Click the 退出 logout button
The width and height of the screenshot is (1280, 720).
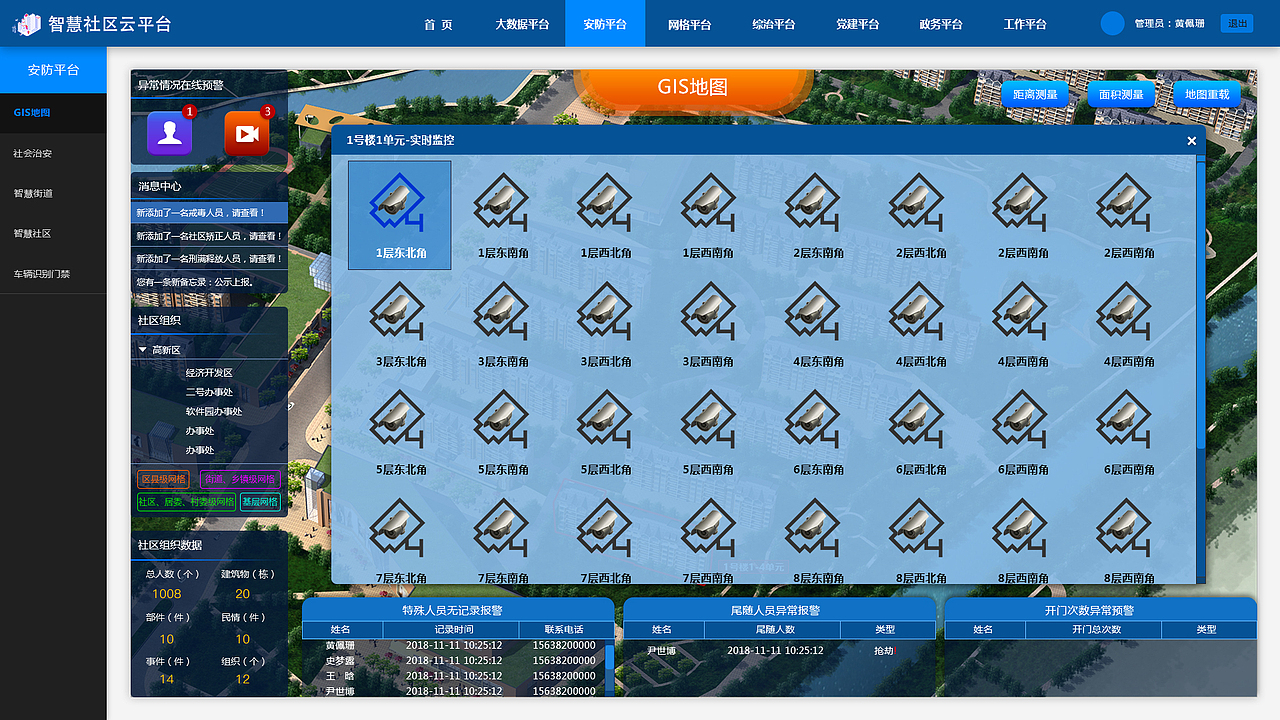(x=1237, y=23)
